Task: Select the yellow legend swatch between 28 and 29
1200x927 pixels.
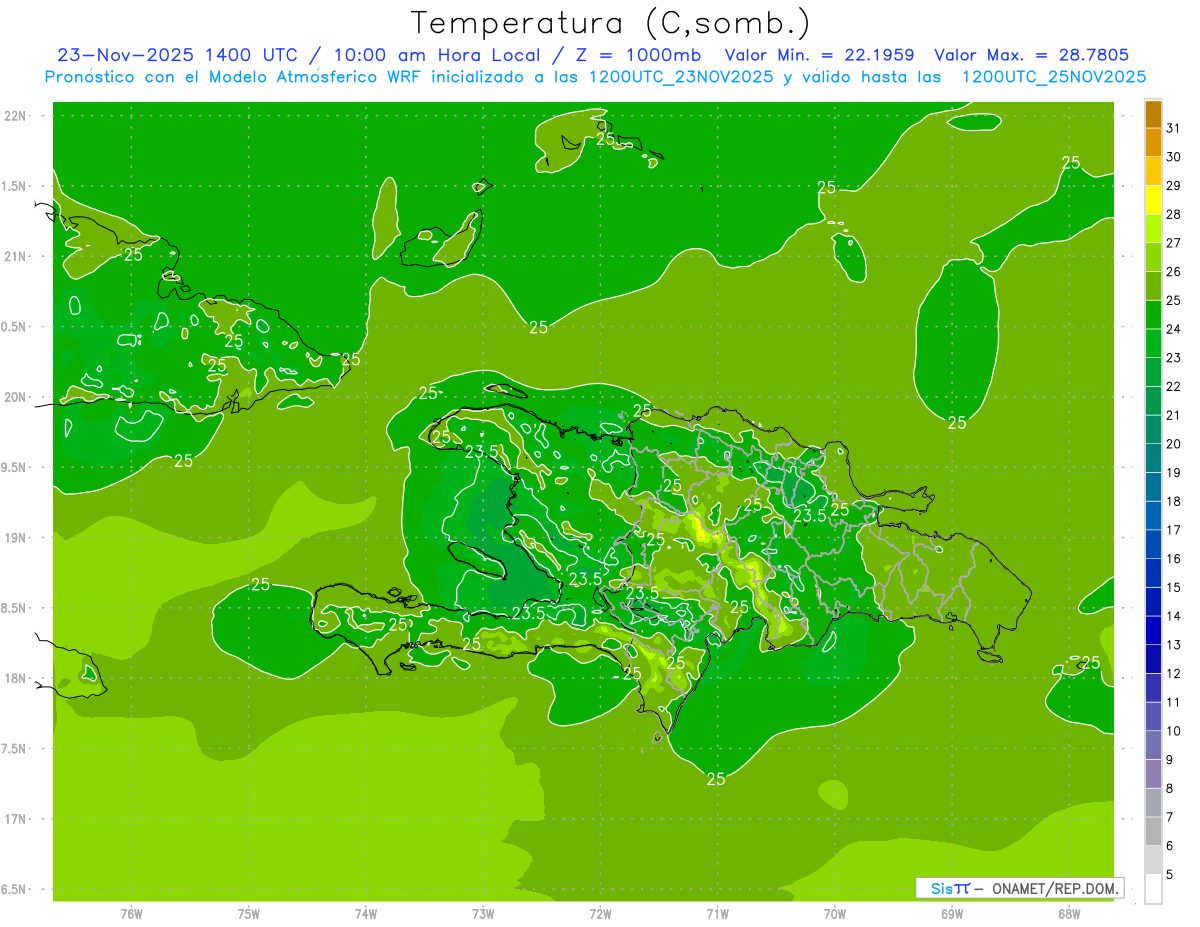Action: click(1154, 199)
